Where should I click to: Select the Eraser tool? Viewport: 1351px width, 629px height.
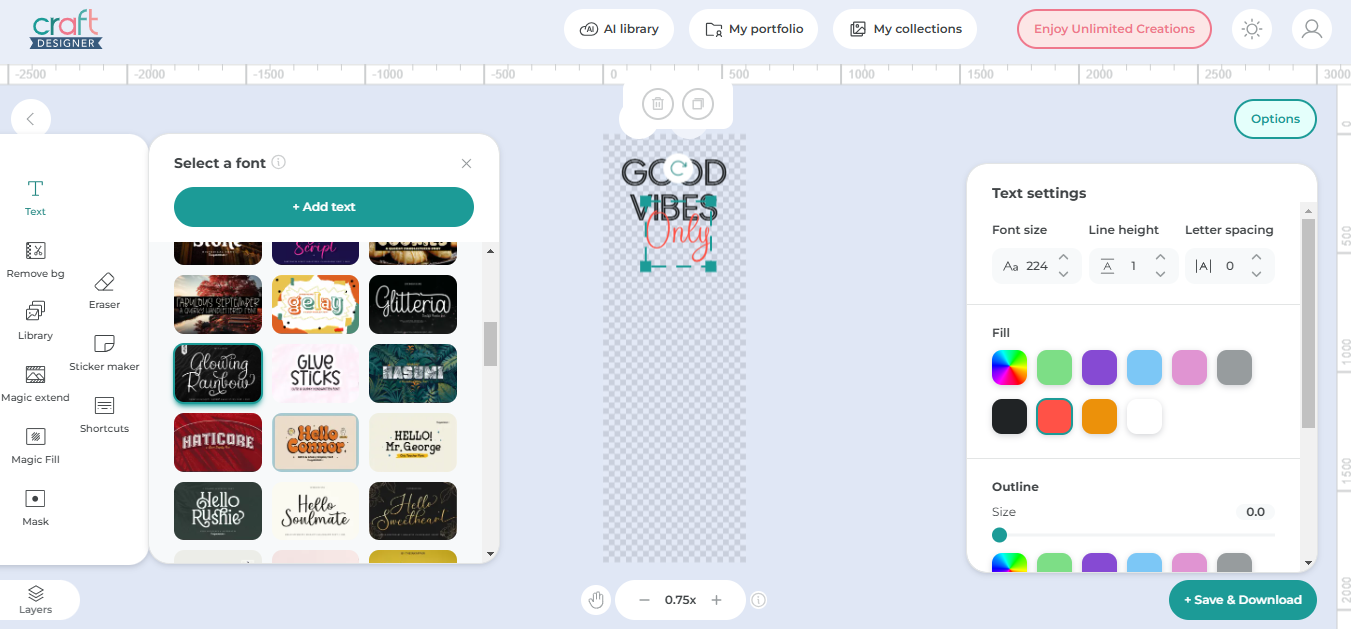(104, 290)
